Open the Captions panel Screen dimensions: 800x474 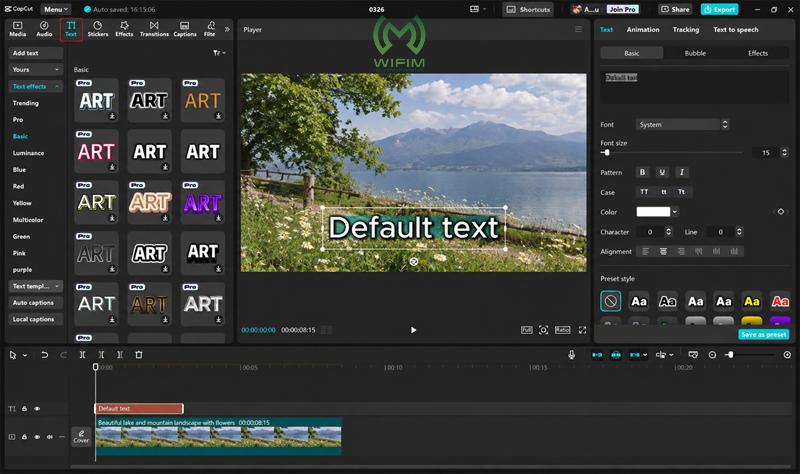185,29
